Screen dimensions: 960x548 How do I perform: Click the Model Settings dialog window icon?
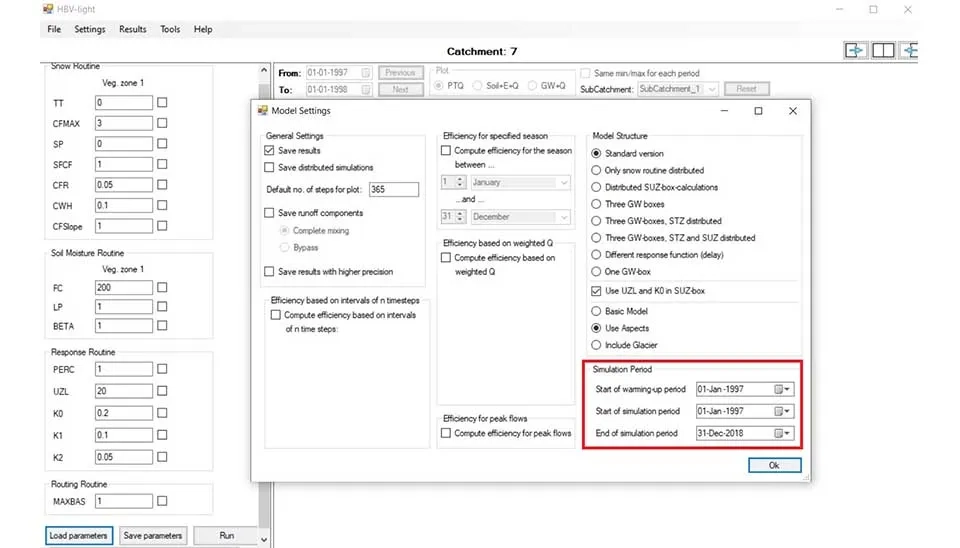click(263, 111)
